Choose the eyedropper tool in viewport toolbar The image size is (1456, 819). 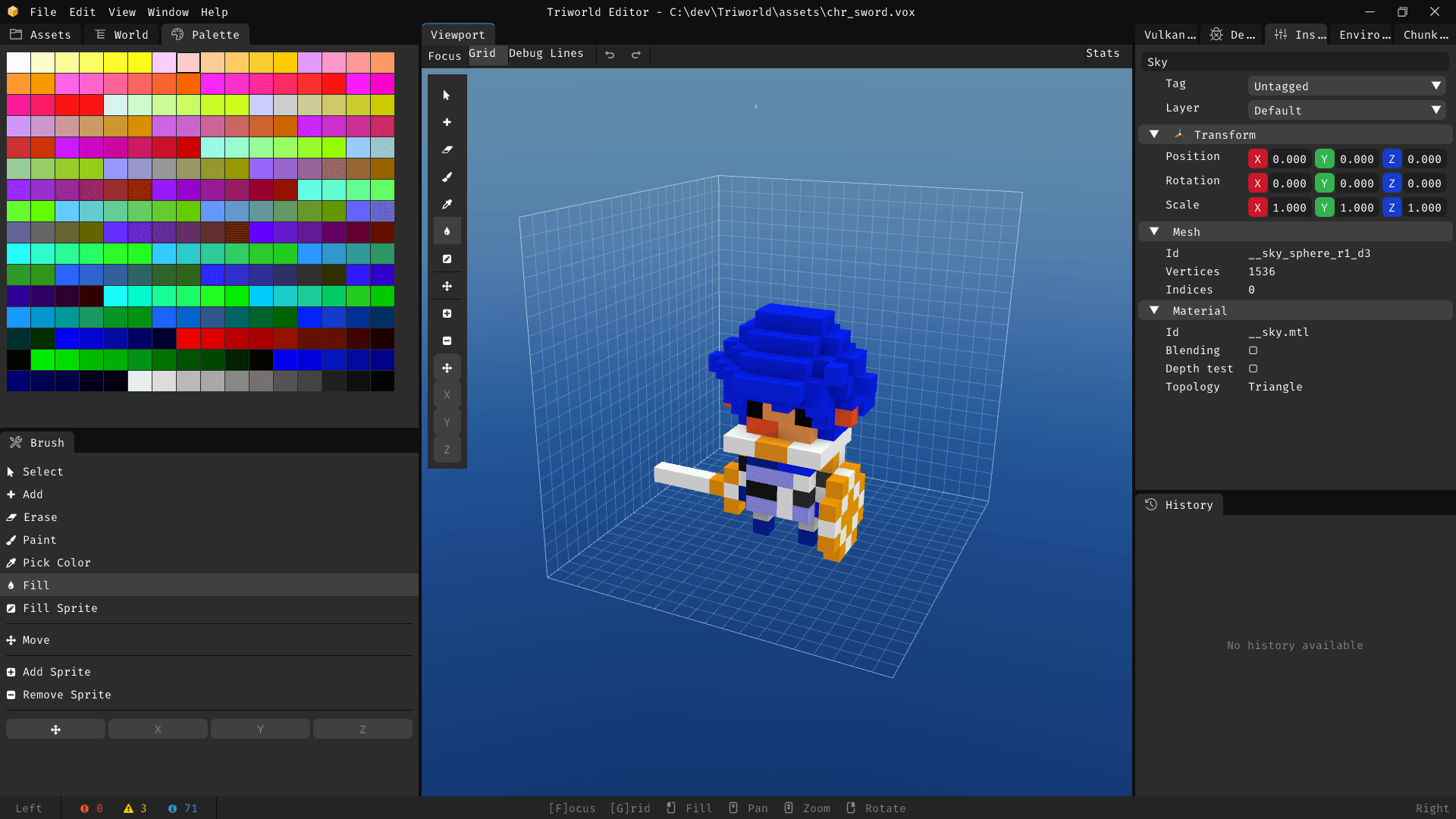coord(447,204)
